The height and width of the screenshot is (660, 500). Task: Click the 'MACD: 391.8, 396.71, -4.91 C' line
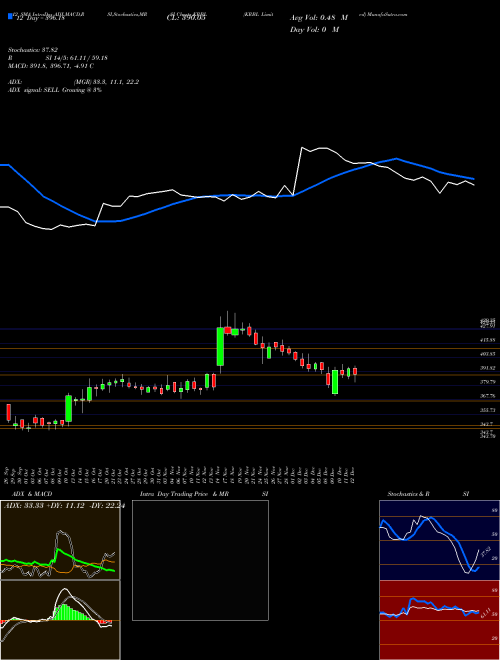tap(51, 66)
